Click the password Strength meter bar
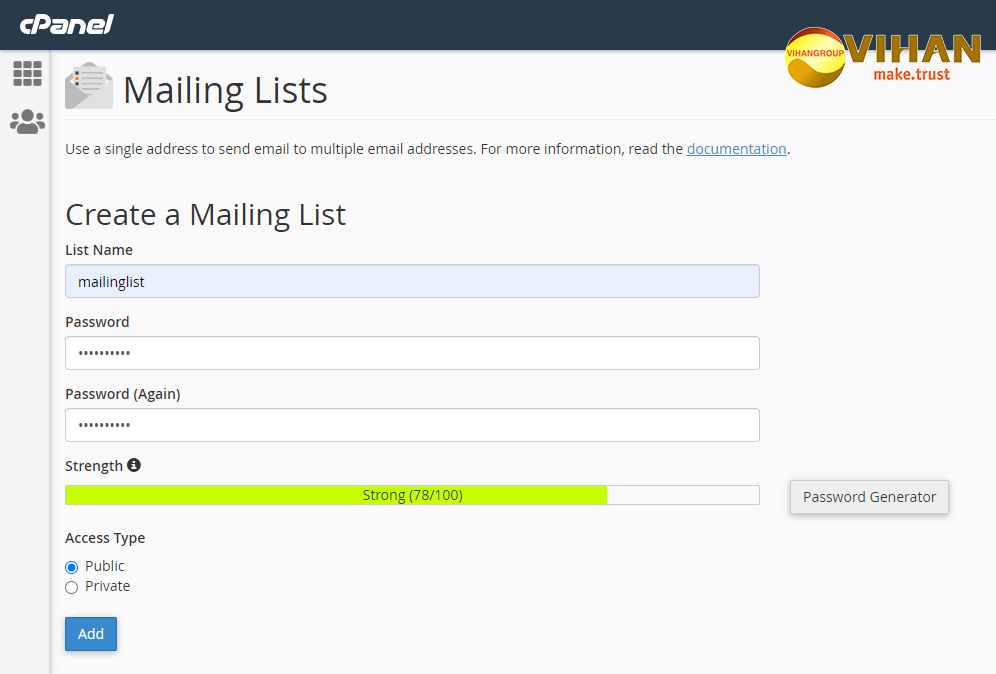This screenshot has height=674, width=996. coord(412,495)
